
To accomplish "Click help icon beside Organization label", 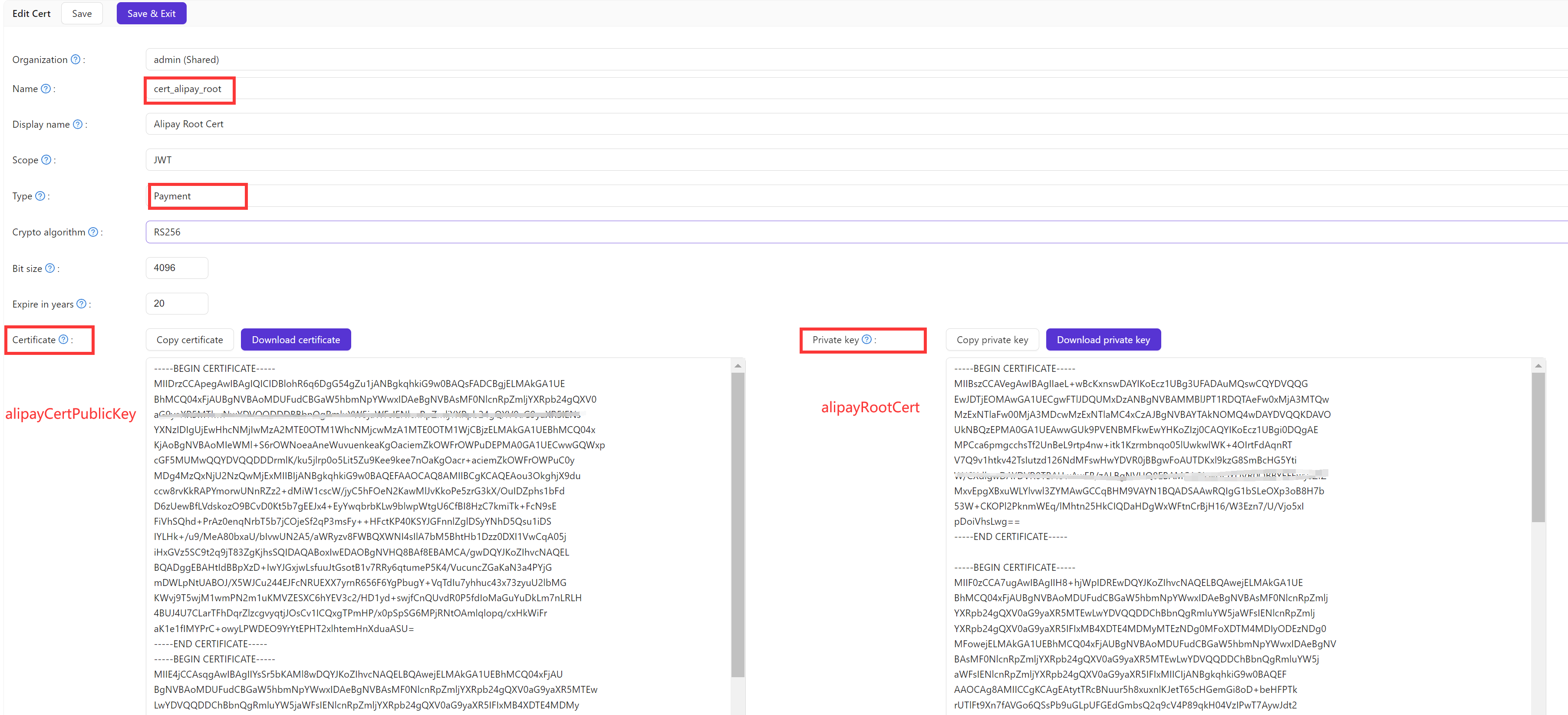I will tap(76, 60).
